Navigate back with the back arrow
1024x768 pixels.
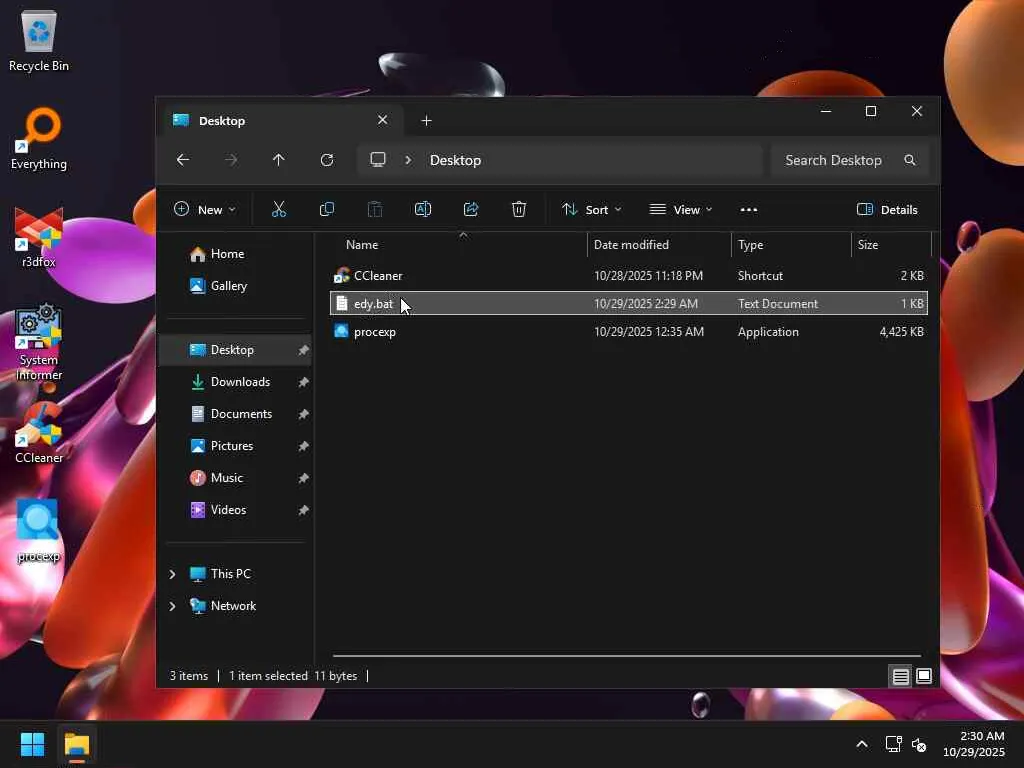tap(183, 160)
